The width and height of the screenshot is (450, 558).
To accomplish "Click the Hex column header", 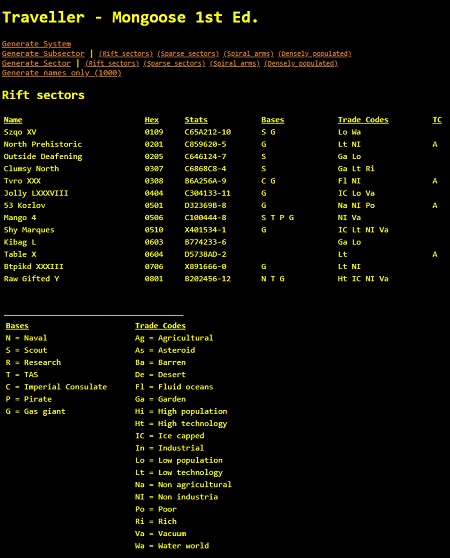I will (x=152, y=120).
